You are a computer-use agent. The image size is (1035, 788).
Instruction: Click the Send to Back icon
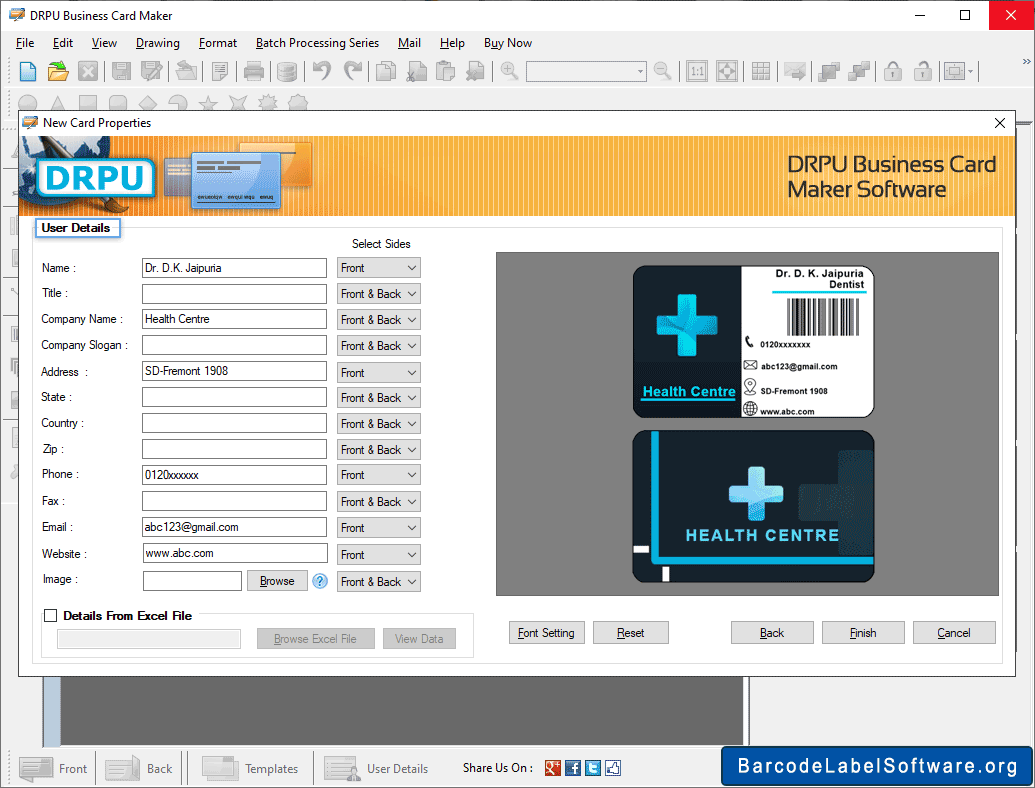point(859,71)
